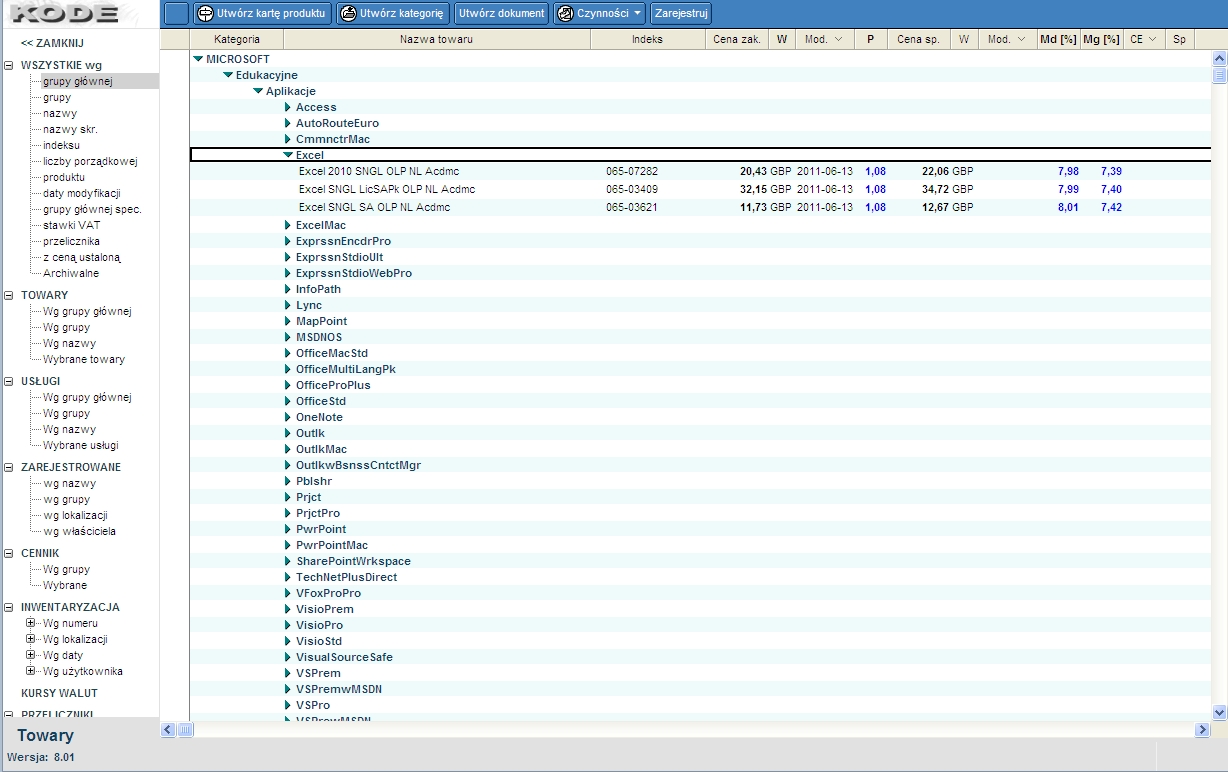Open the Mod. dropdown right of Cena sp.
Screen dimensions: 1228x772
click(1022, 39)
